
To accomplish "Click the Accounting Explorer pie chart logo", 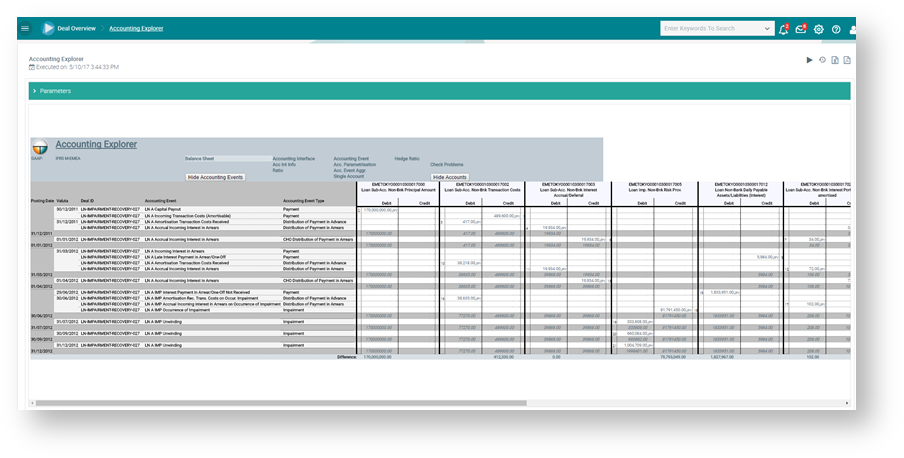I will [40, 146].
